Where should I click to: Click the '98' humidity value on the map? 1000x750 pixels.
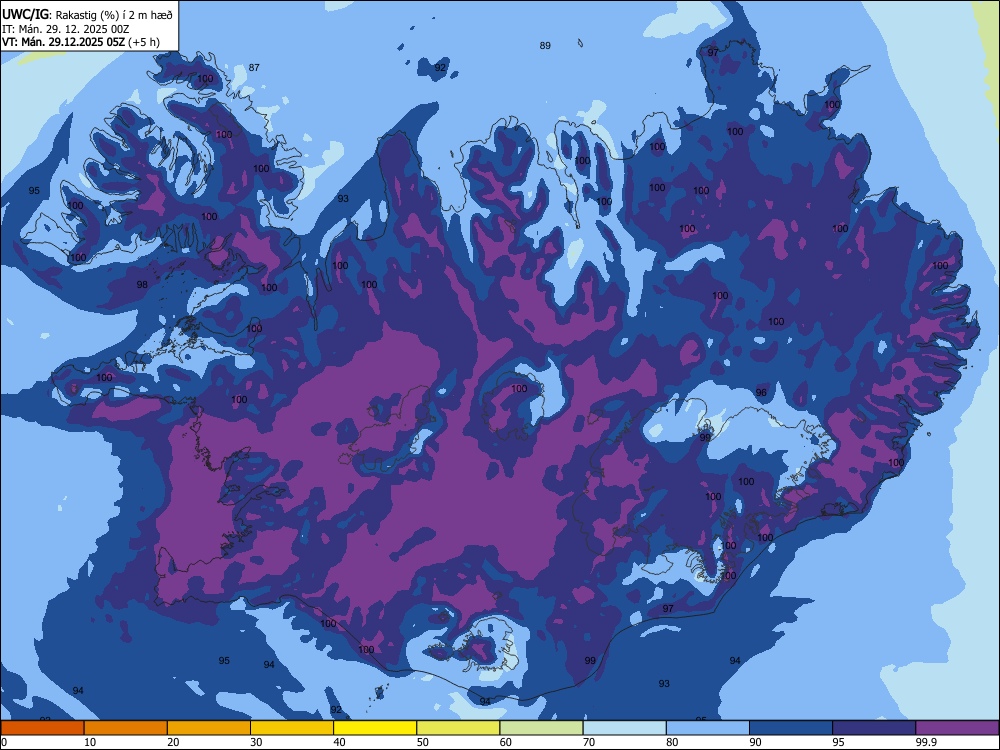(142, 284)
